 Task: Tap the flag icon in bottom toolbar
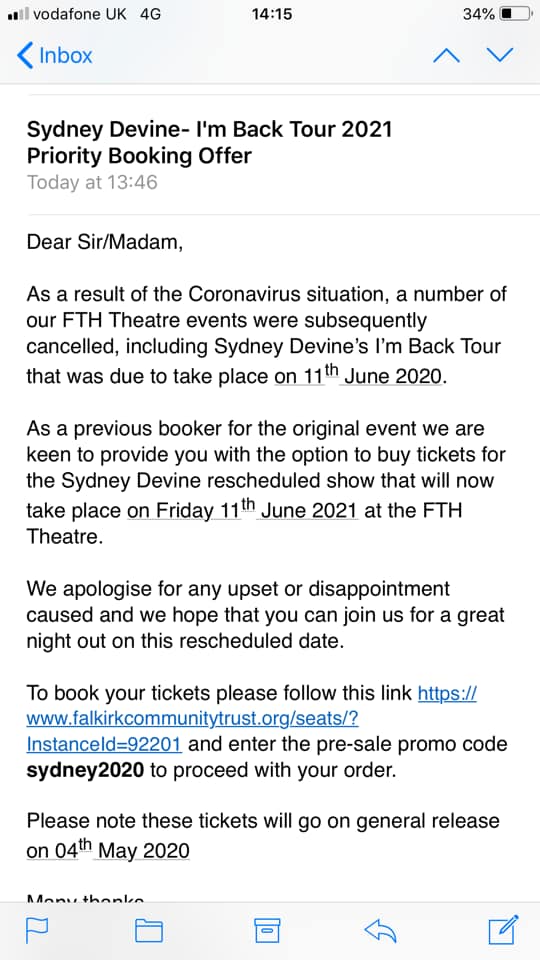pos(37,930)
